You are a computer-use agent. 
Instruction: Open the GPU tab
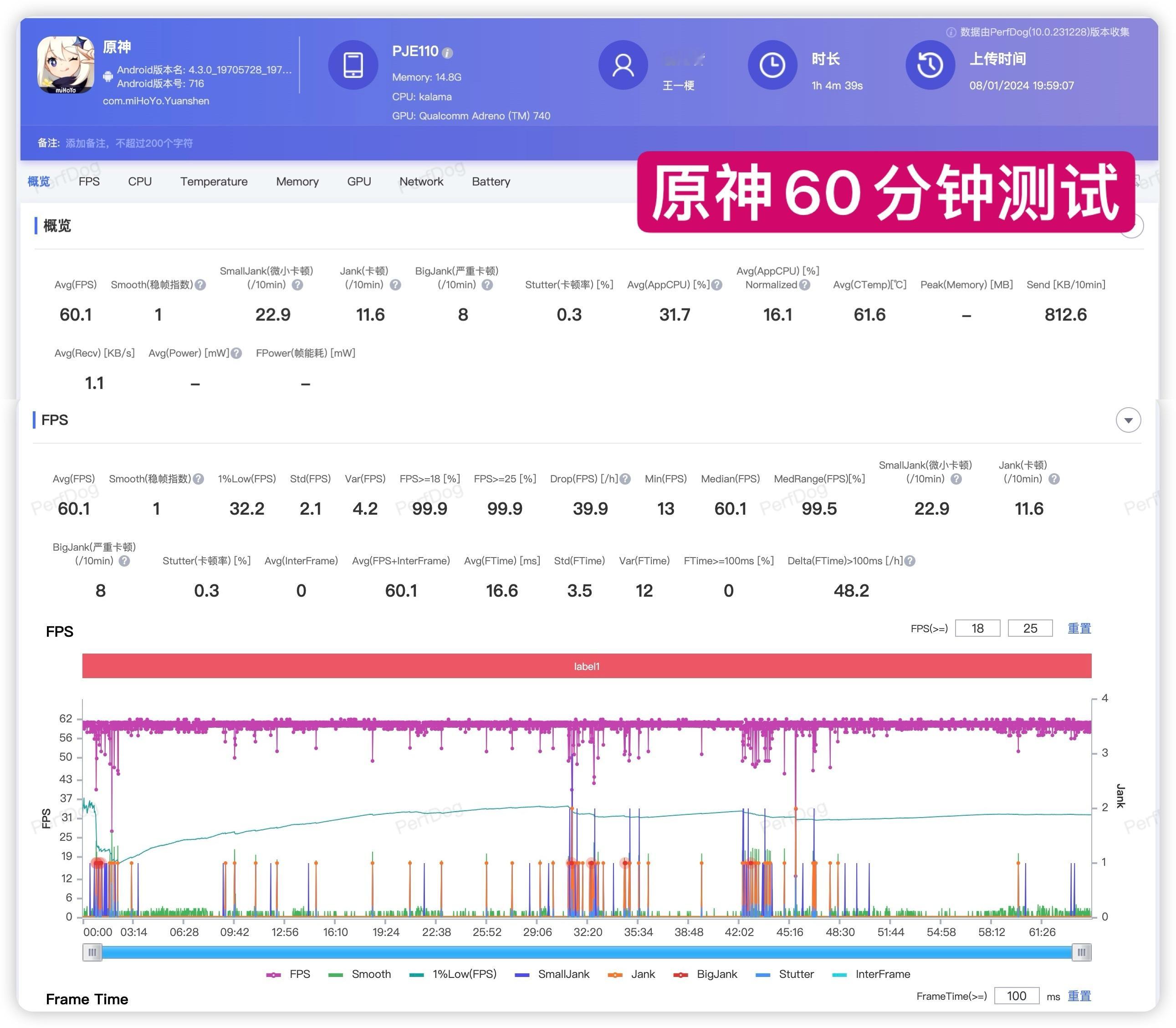click(359, 181)
